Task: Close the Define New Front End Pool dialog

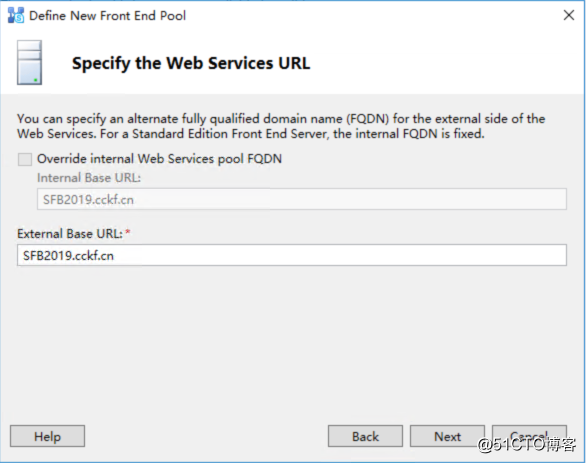Action: (569, 15)
